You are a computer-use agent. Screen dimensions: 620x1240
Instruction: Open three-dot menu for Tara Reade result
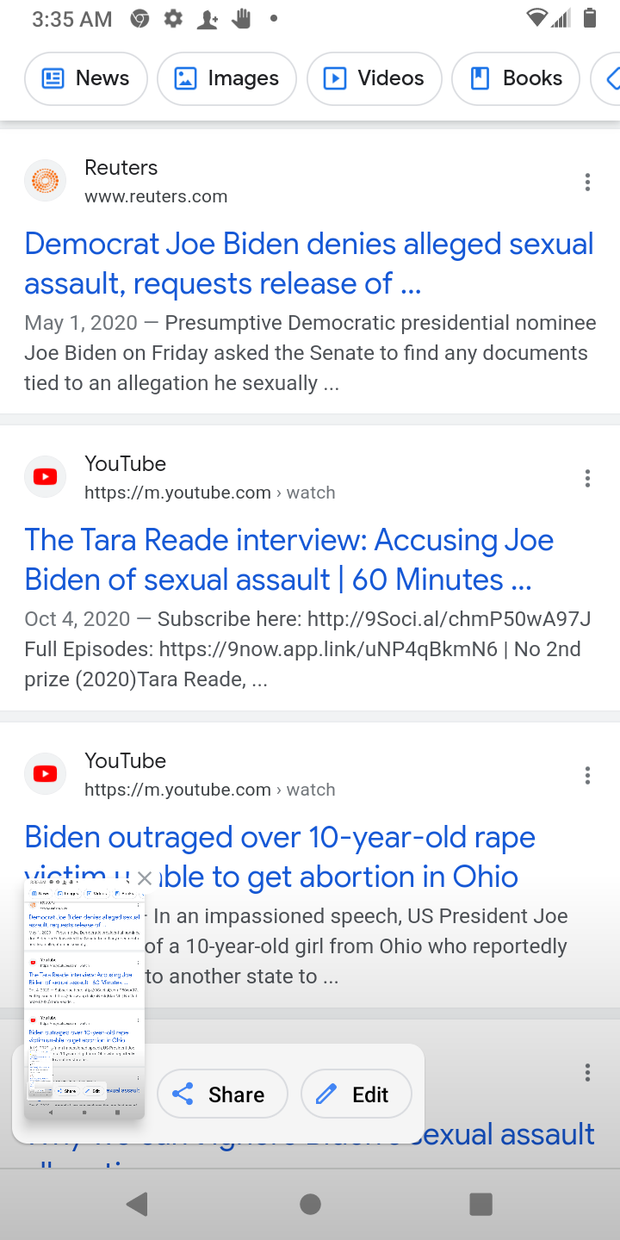(x=587, y=478)
